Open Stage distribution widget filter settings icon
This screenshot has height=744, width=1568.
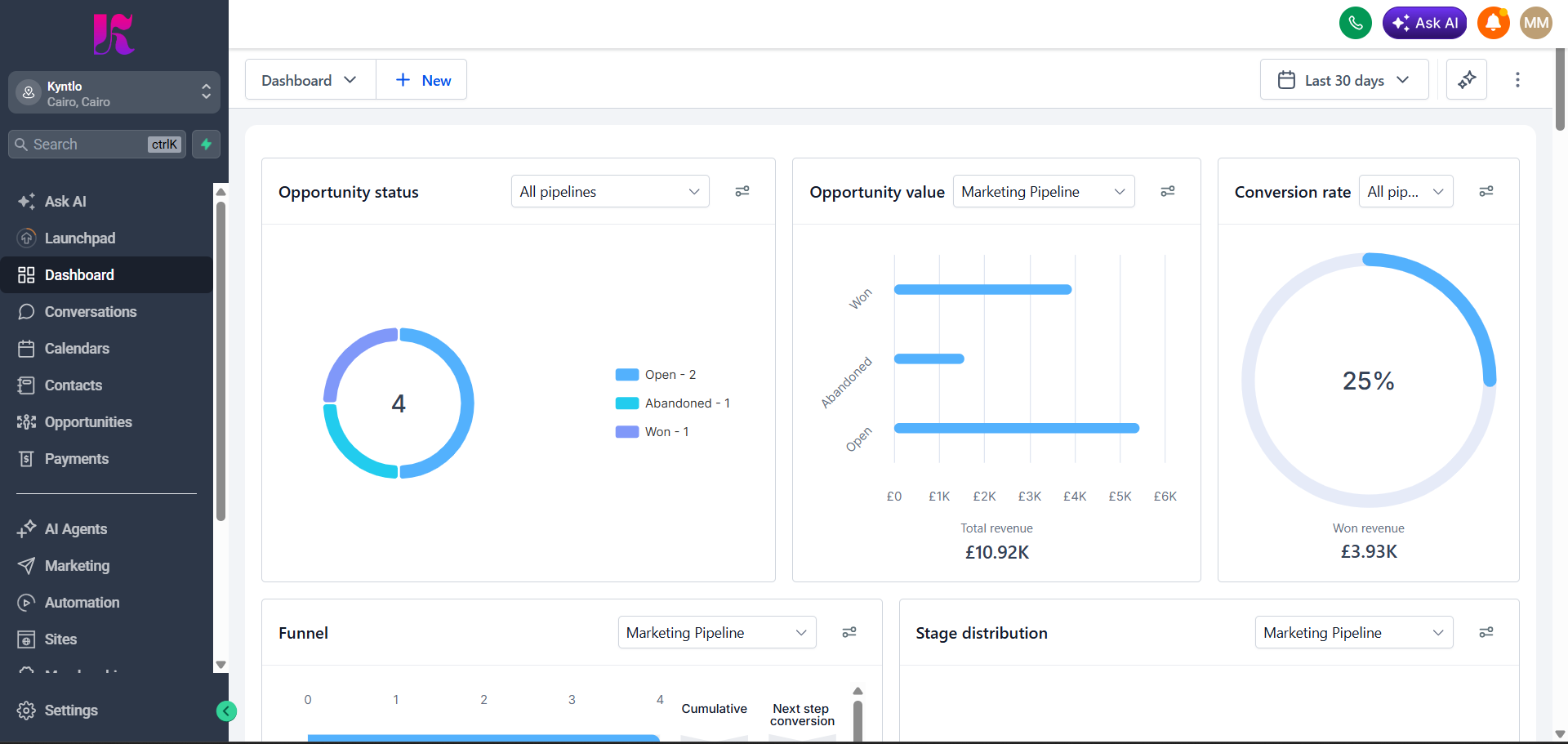tap(1486, 632)
